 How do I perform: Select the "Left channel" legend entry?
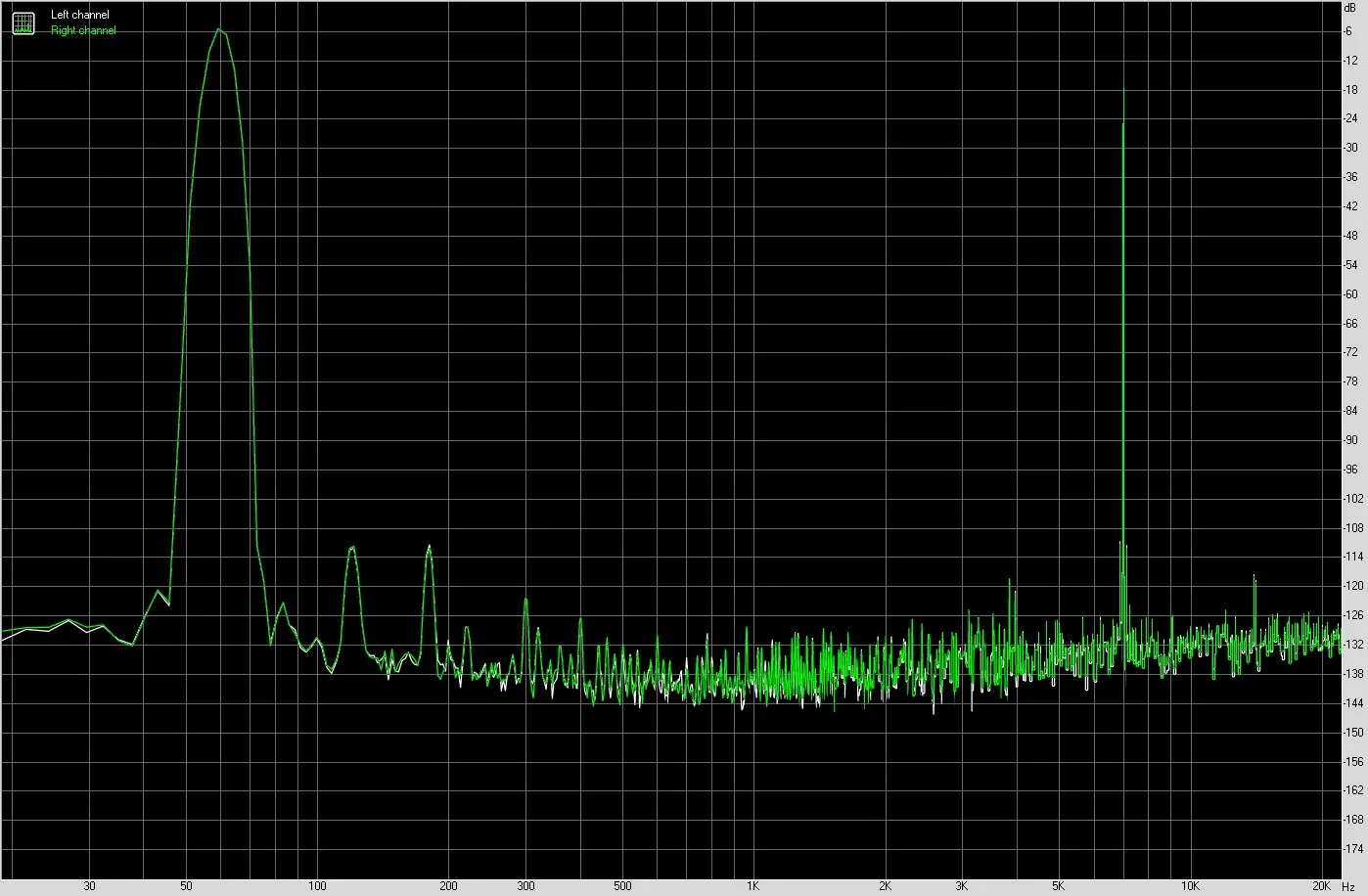point(80,15)
